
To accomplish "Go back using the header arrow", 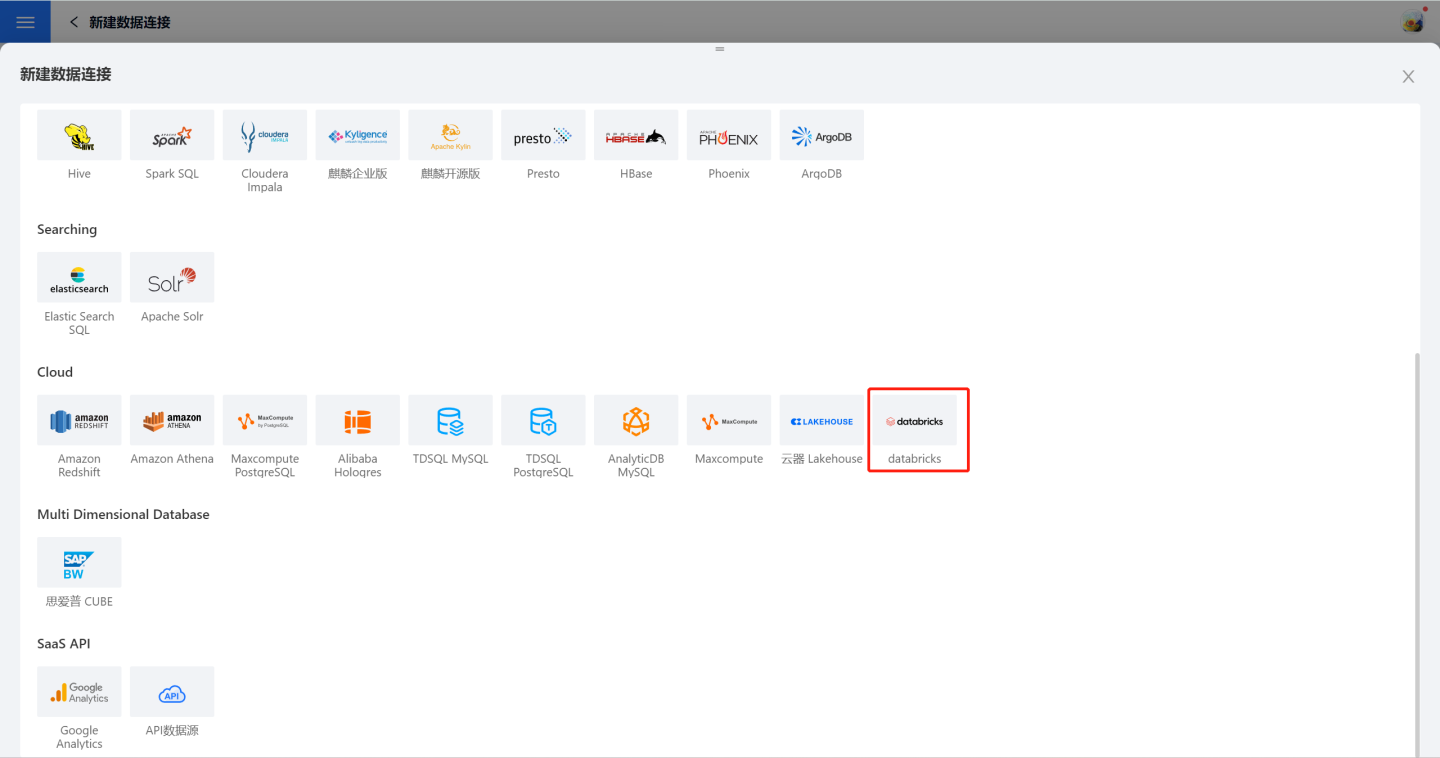I will click(x=74, y=22).
